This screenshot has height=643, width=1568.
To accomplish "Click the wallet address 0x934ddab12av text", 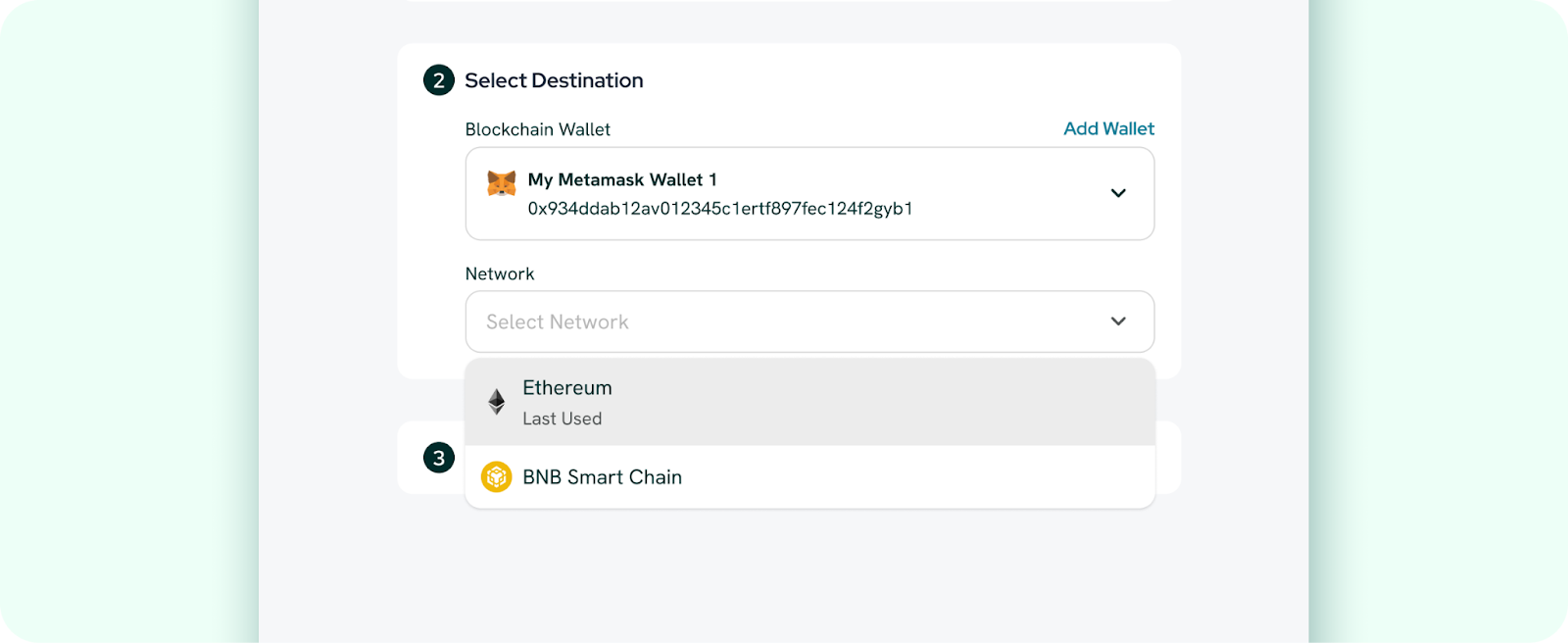I will [x=720, y=209].
